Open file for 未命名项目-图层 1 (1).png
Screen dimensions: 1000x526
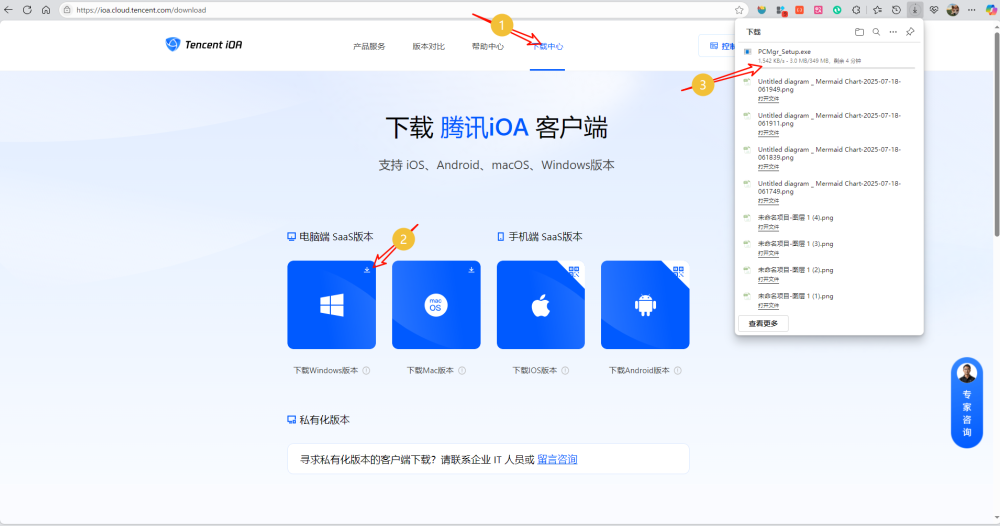(768, 305)
